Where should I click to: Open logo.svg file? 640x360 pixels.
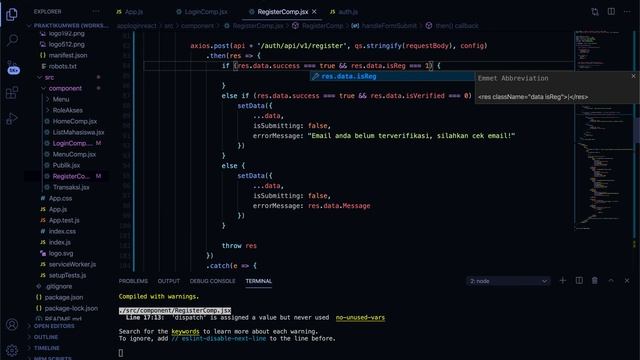pyautogui.click(x=61, y=253)
